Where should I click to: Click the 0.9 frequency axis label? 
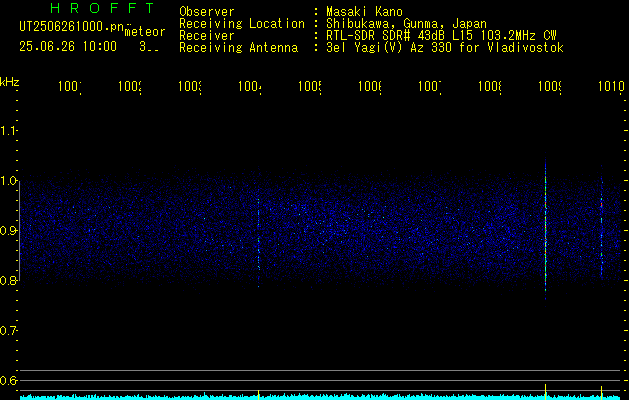[x=9, y=231]
